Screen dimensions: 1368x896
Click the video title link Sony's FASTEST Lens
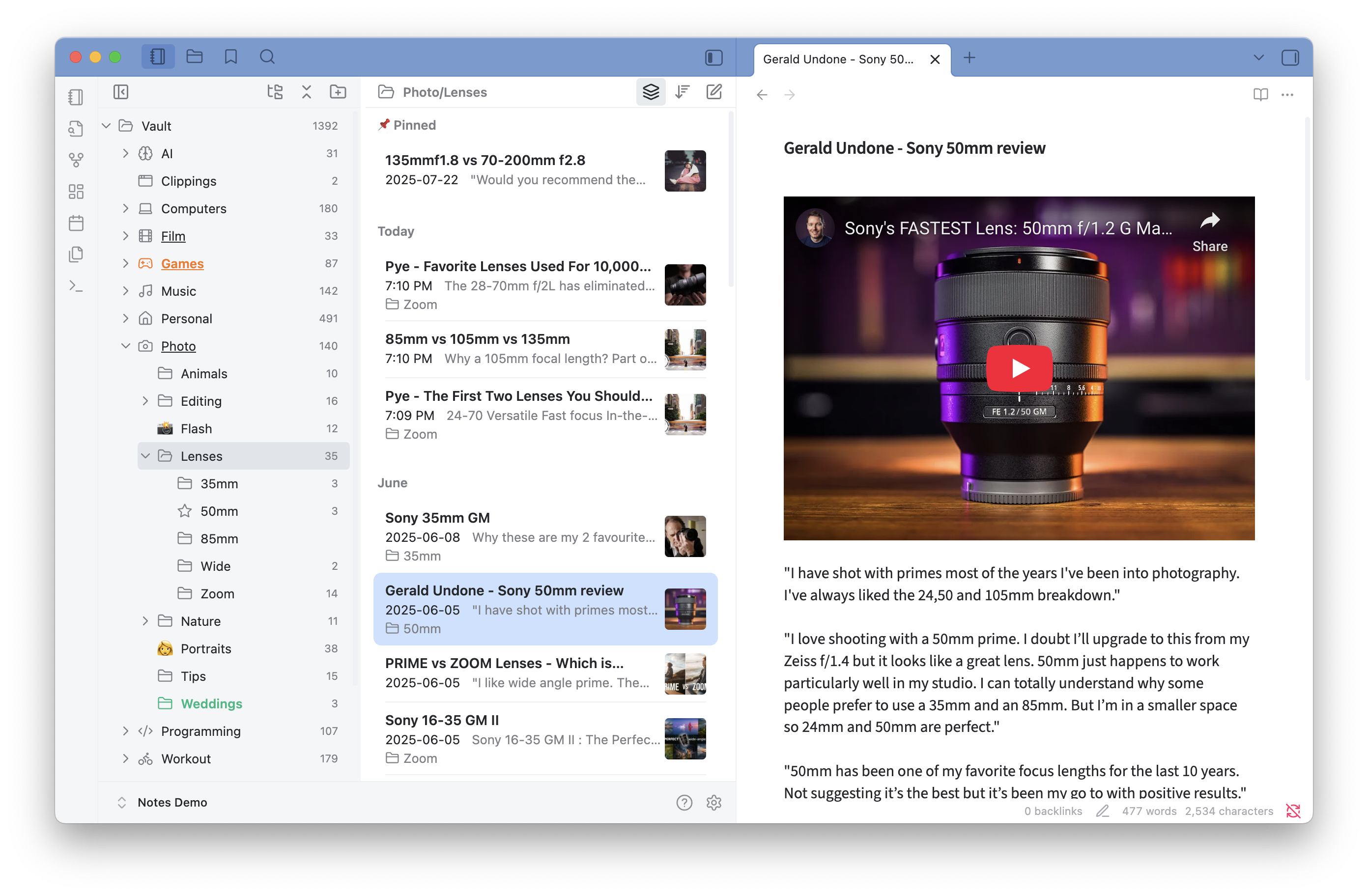point(1008,228)
